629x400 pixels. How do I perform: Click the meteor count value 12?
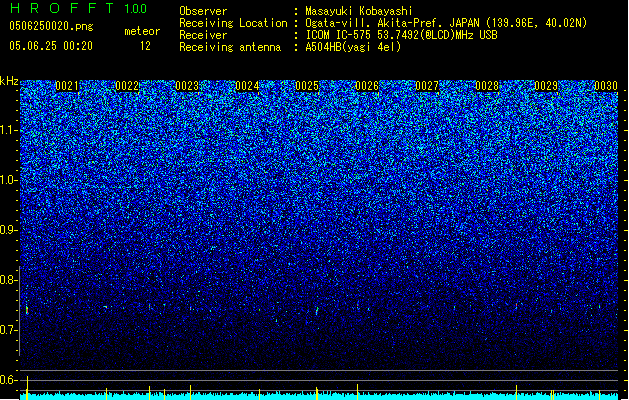point(145,46)
